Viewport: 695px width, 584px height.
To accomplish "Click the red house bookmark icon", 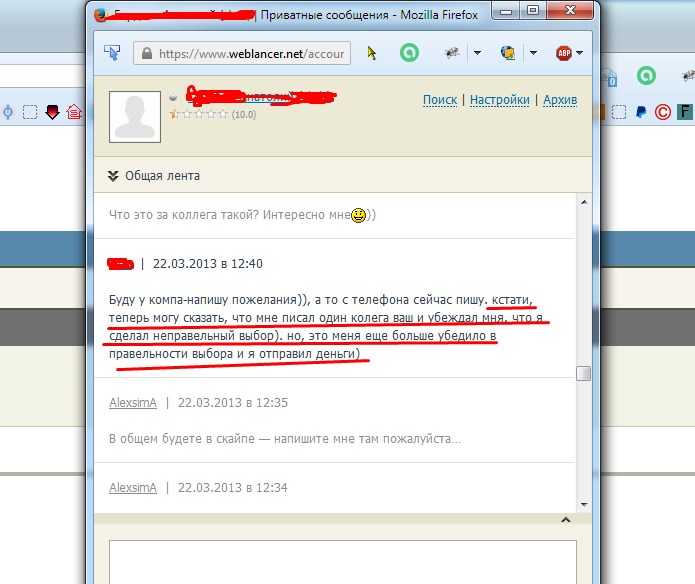I will pos(73,111).
